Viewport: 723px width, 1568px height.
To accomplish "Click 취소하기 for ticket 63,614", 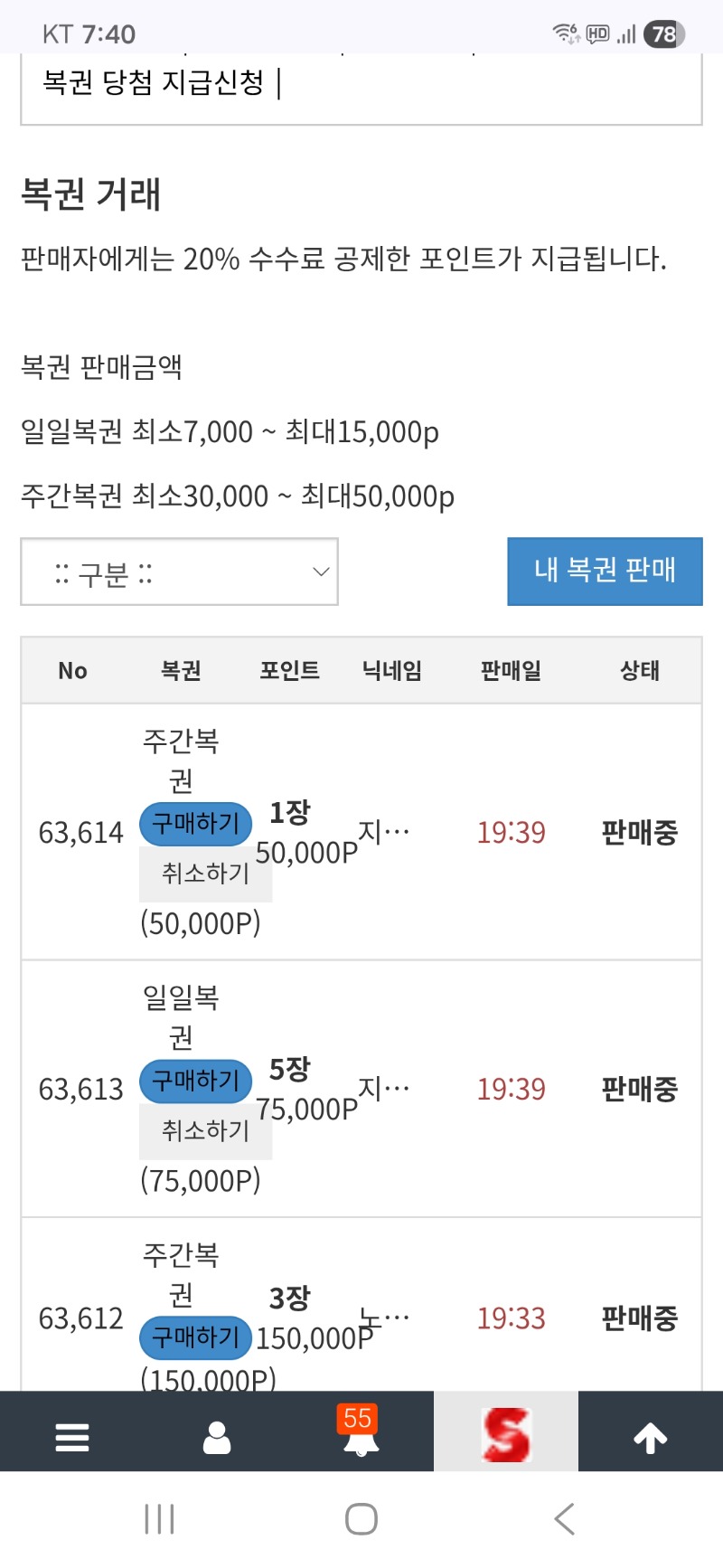I will 205,874.
